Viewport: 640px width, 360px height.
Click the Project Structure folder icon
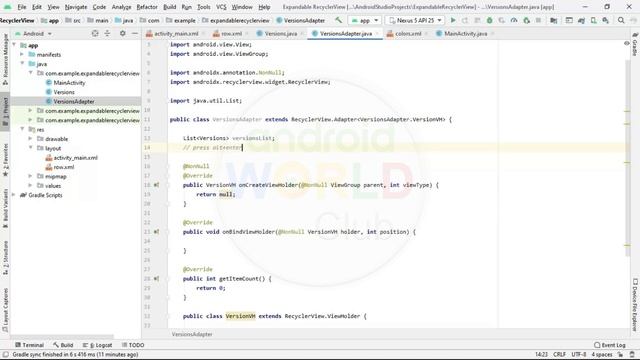554,20
